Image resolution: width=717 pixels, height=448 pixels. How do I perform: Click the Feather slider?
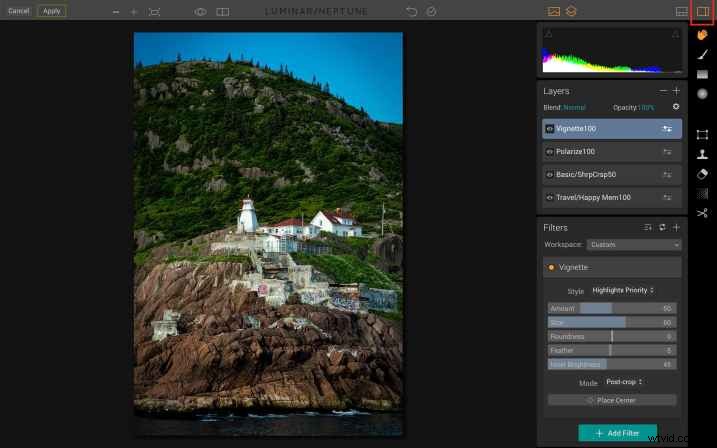click(612, 350)
